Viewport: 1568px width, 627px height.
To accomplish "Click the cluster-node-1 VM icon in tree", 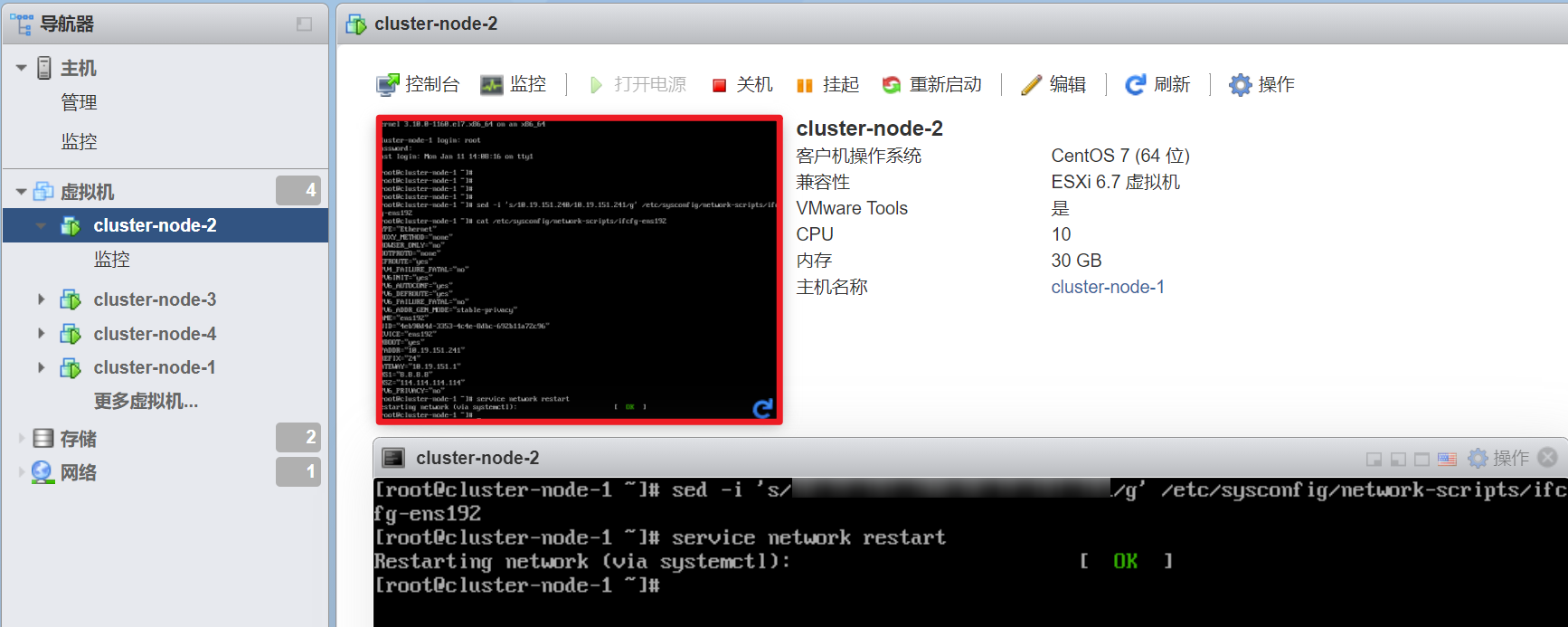I will tap(71, 367).
